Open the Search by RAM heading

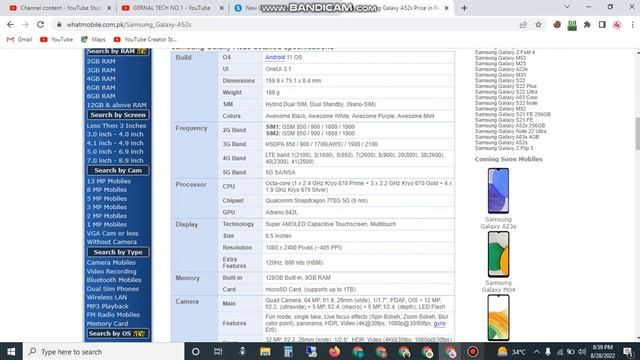[x=117, y=51]
